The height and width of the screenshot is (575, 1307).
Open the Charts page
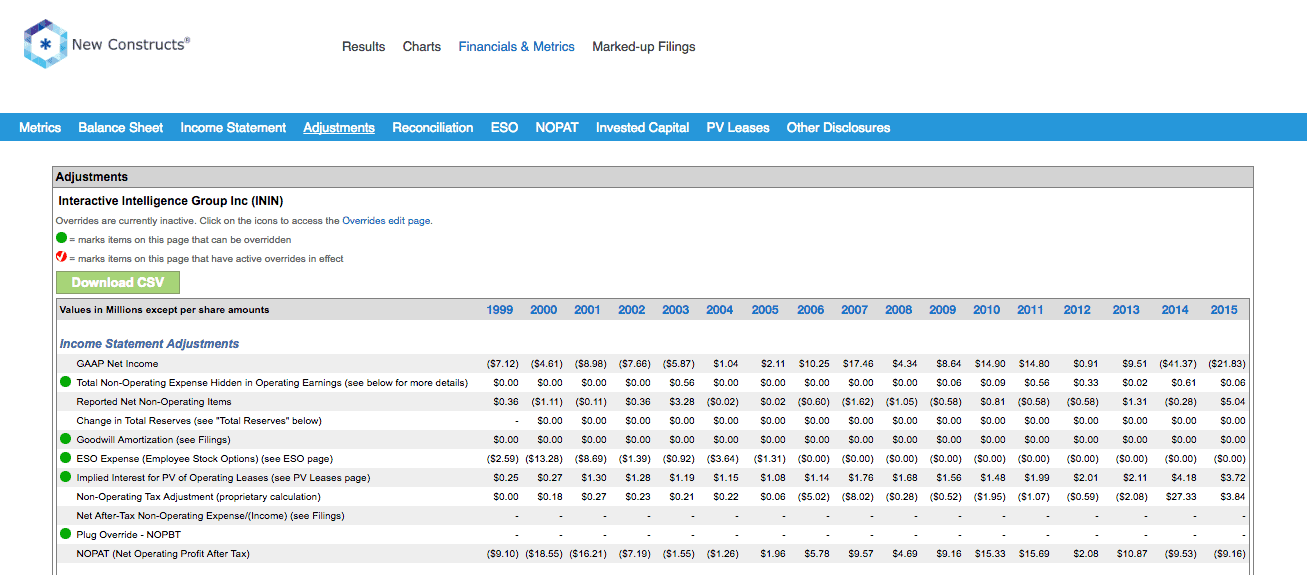click(x=422, y=46)
